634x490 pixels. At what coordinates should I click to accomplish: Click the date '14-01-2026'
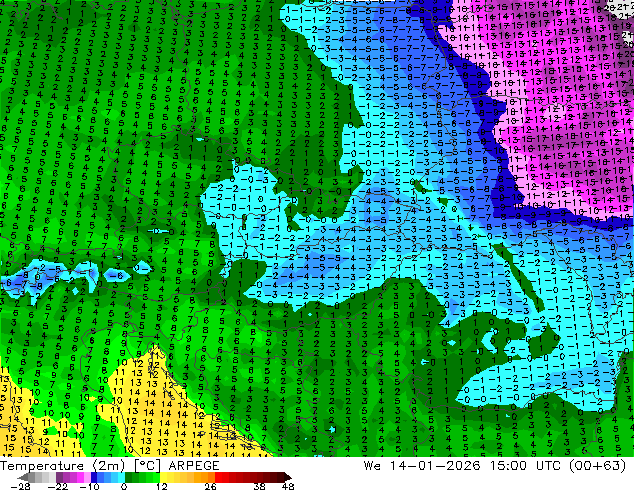coord(435,466)
